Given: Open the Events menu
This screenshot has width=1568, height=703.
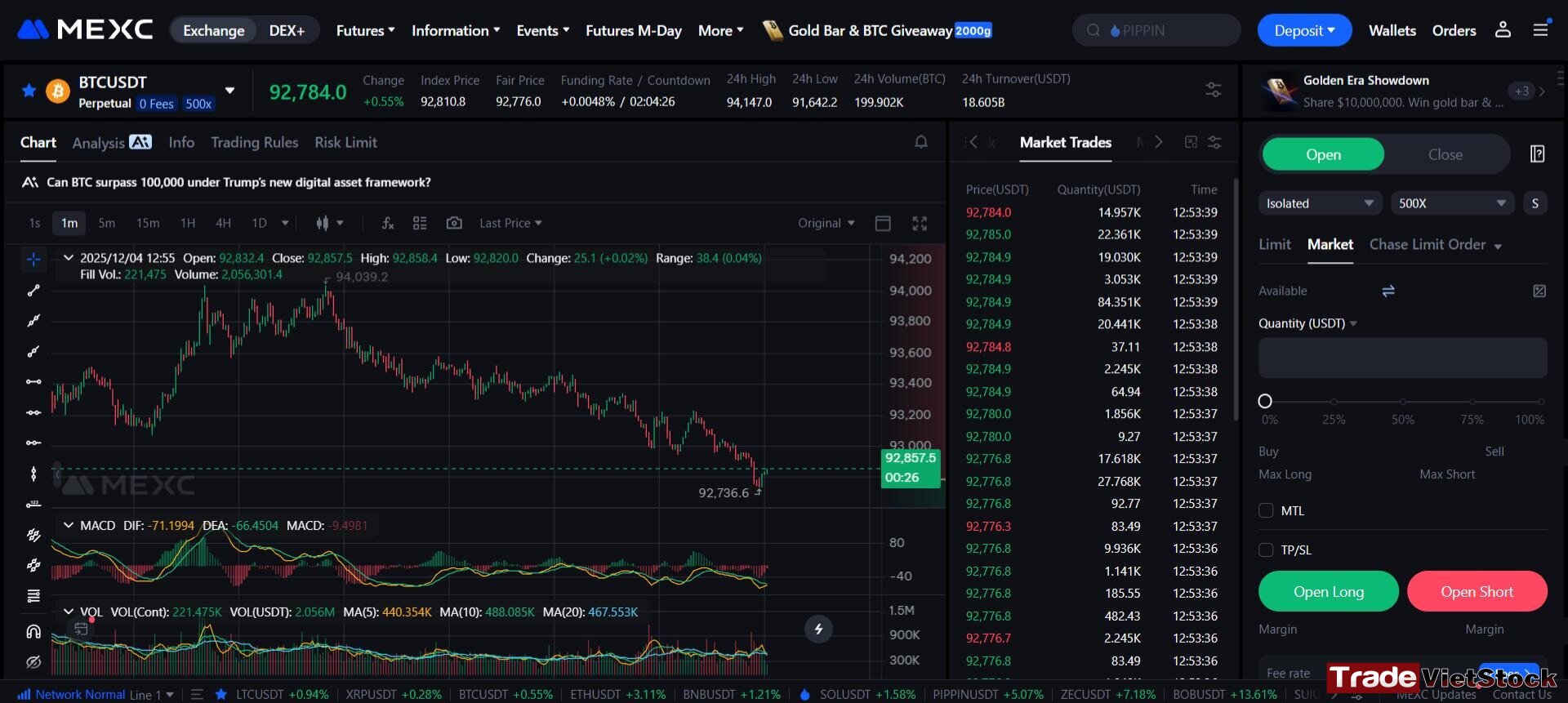Looking at the screenshot, I should click(543, 30).
